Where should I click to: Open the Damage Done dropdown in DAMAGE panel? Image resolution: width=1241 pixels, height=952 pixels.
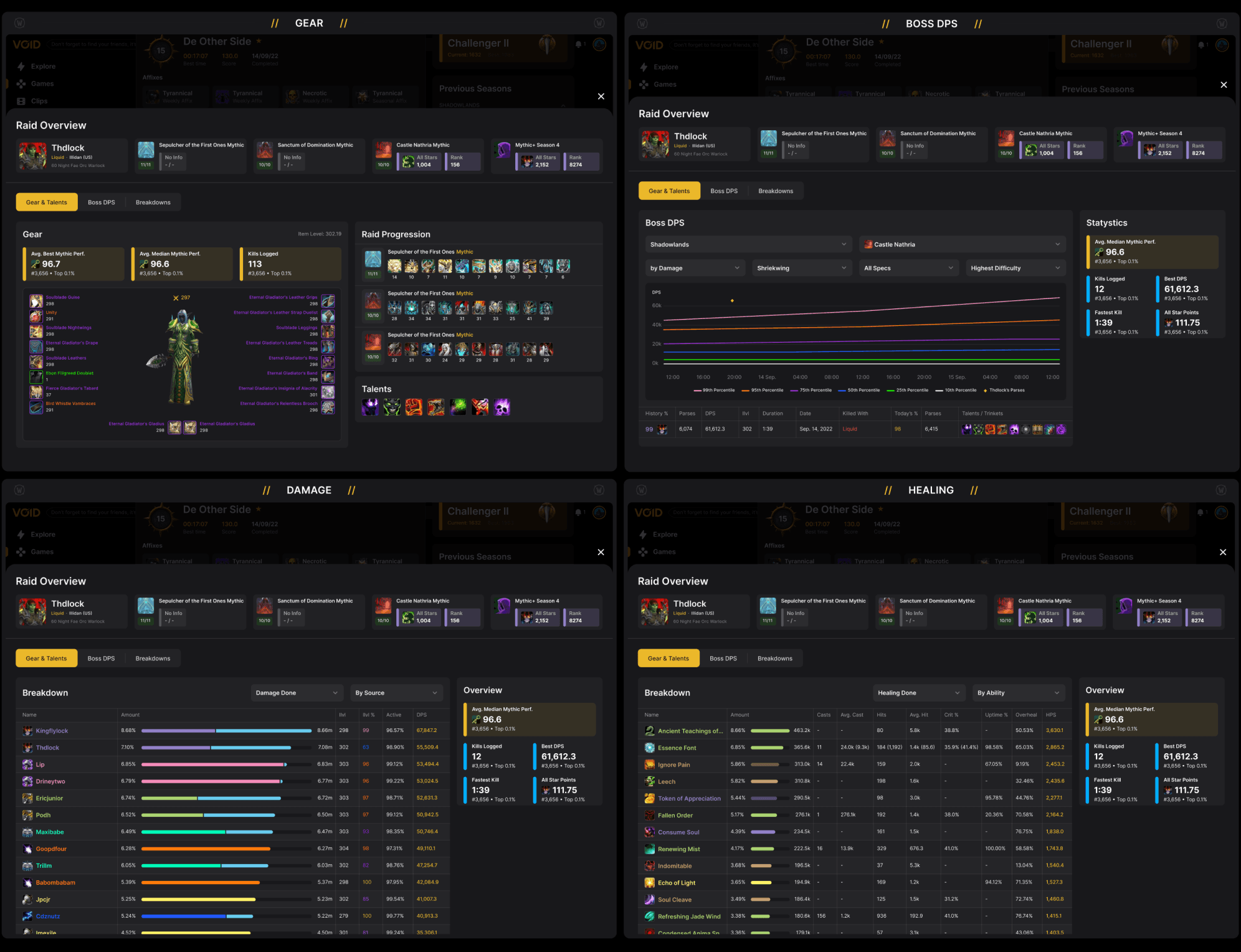point(297,693)
